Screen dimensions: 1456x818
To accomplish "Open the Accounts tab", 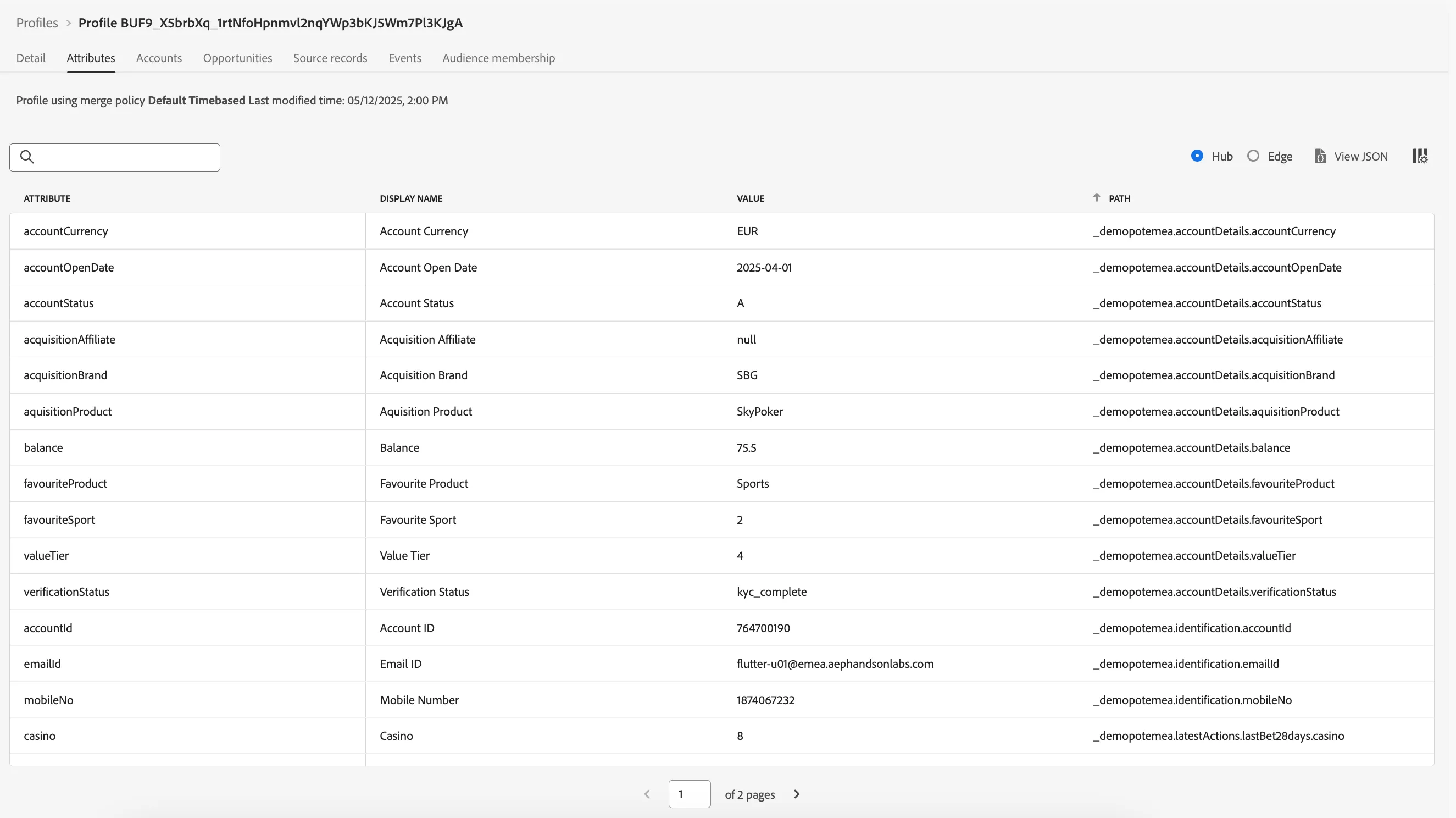I will pos(159,58).
